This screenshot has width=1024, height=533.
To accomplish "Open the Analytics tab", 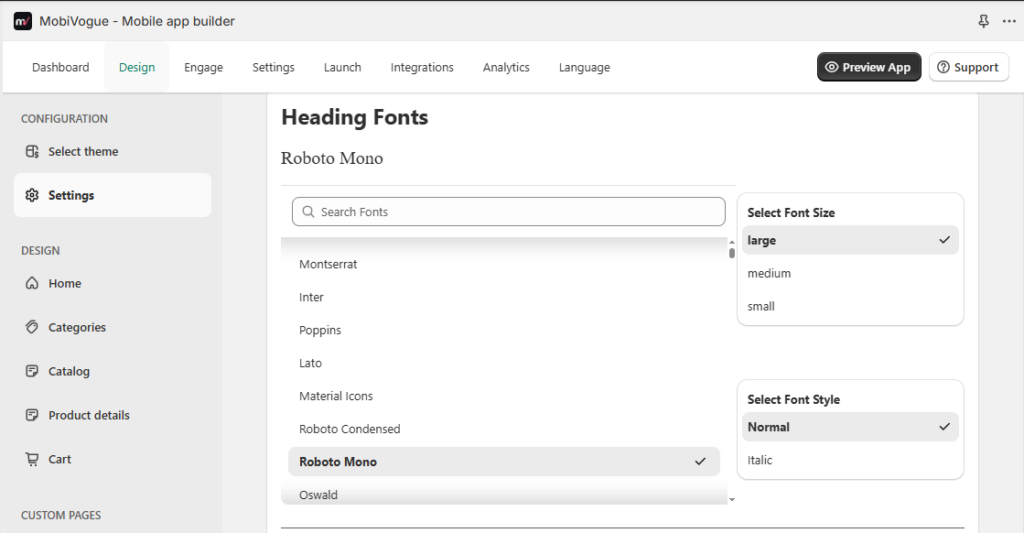I will pyautogui.click(x=506, y=67).
